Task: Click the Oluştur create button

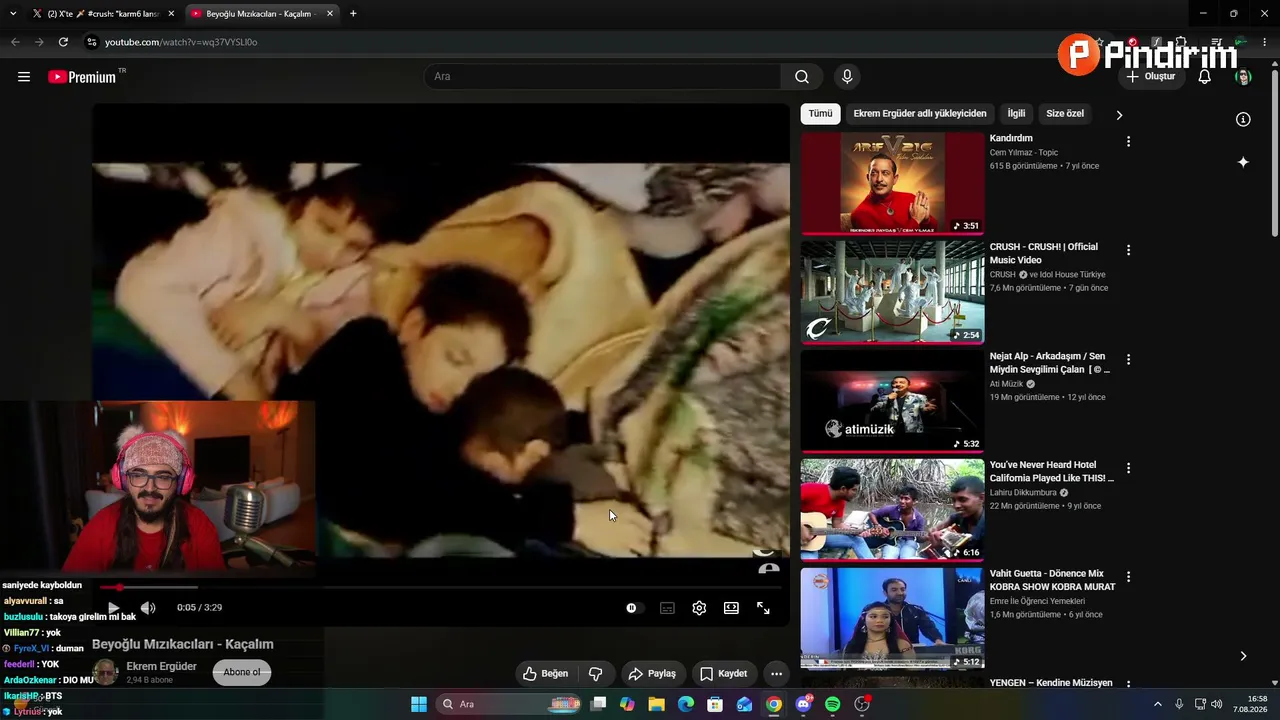Action: point(1151,77)
